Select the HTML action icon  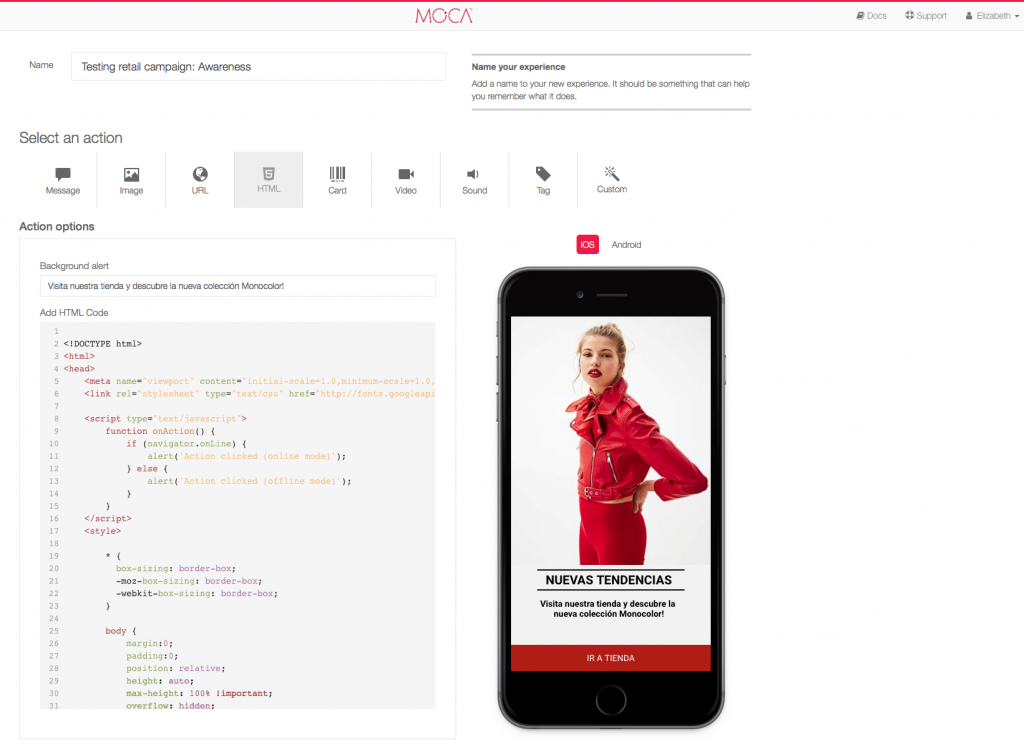coord(268,180)
